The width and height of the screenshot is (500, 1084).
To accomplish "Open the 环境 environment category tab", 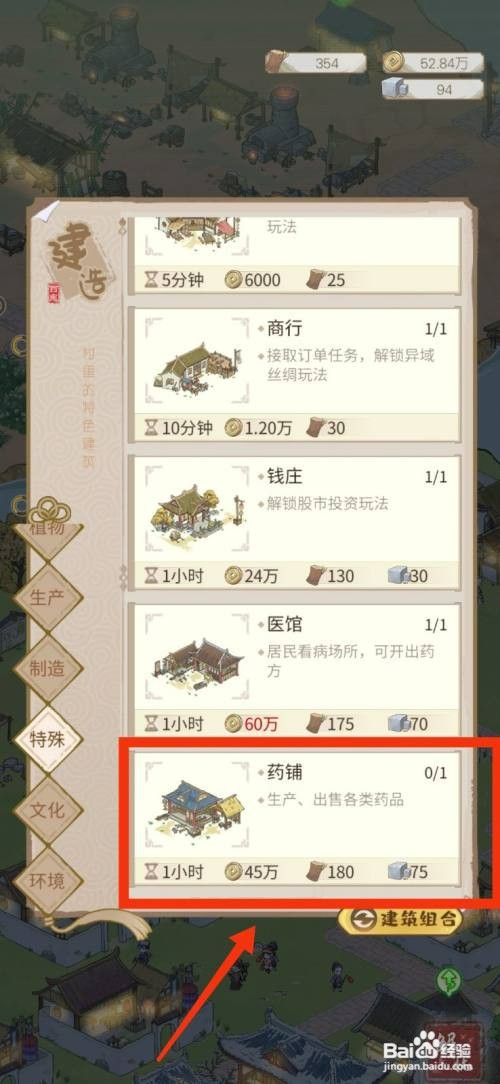I will coord(48,881).
